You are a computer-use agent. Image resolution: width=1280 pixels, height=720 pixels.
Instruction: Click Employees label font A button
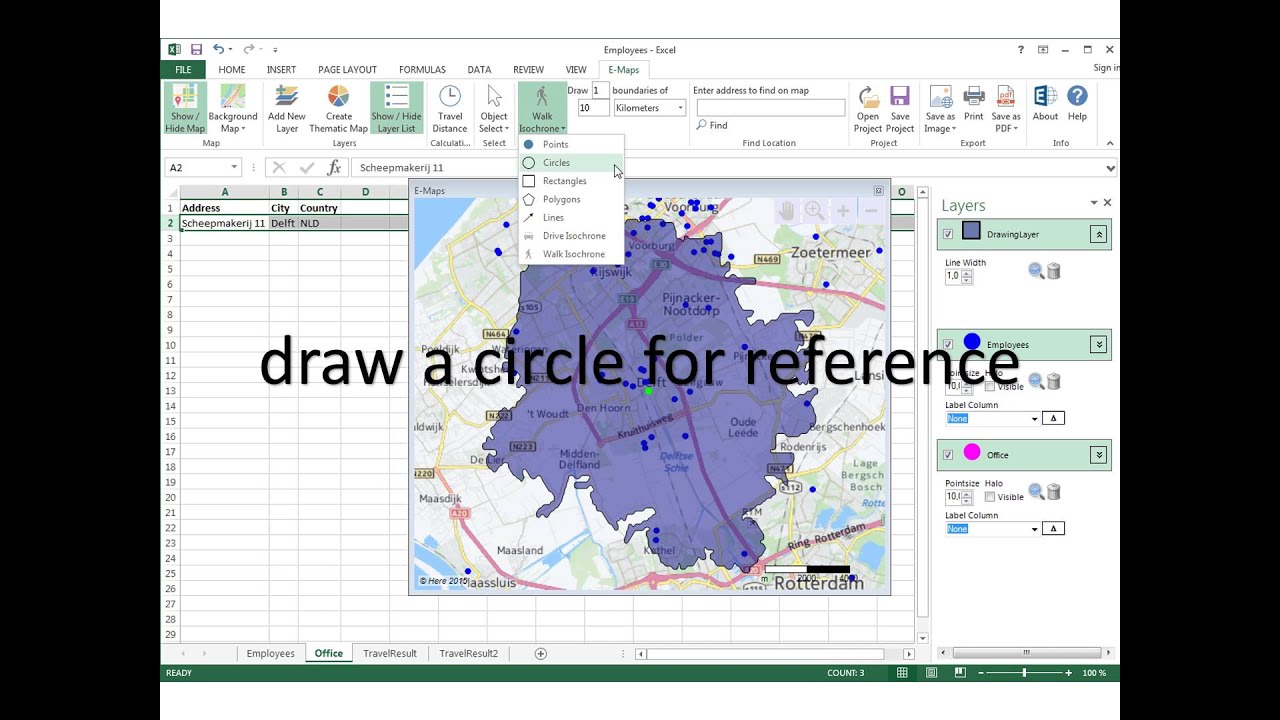1053,418
